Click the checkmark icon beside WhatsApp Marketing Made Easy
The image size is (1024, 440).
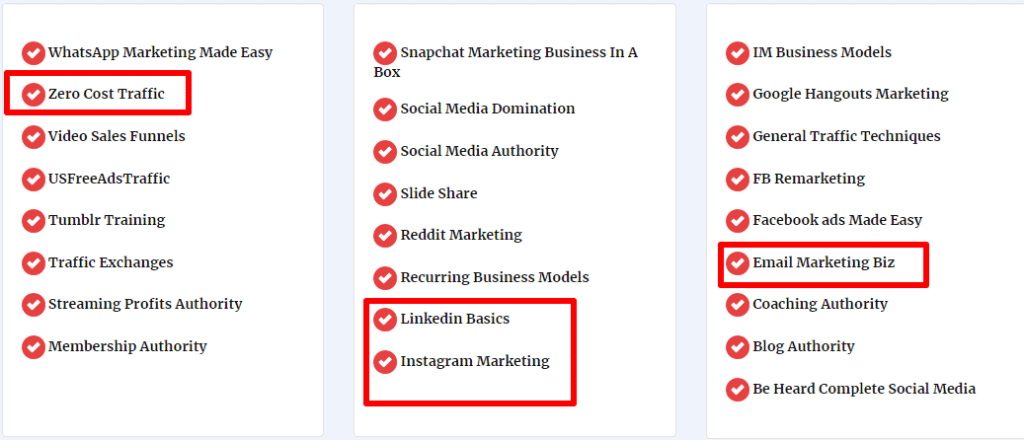tap(33, 53)
